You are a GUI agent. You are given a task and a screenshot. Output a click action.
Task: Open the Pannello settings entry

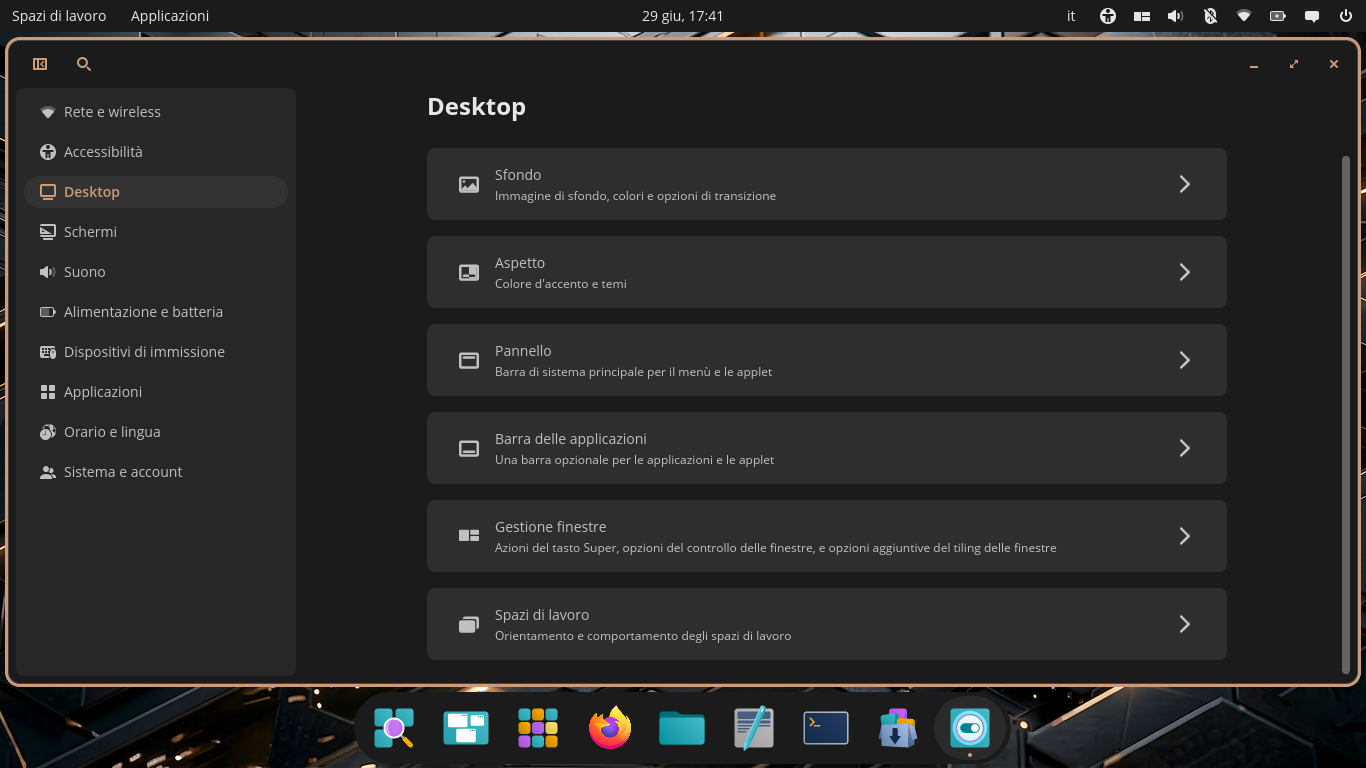click(x=827, y=360)
